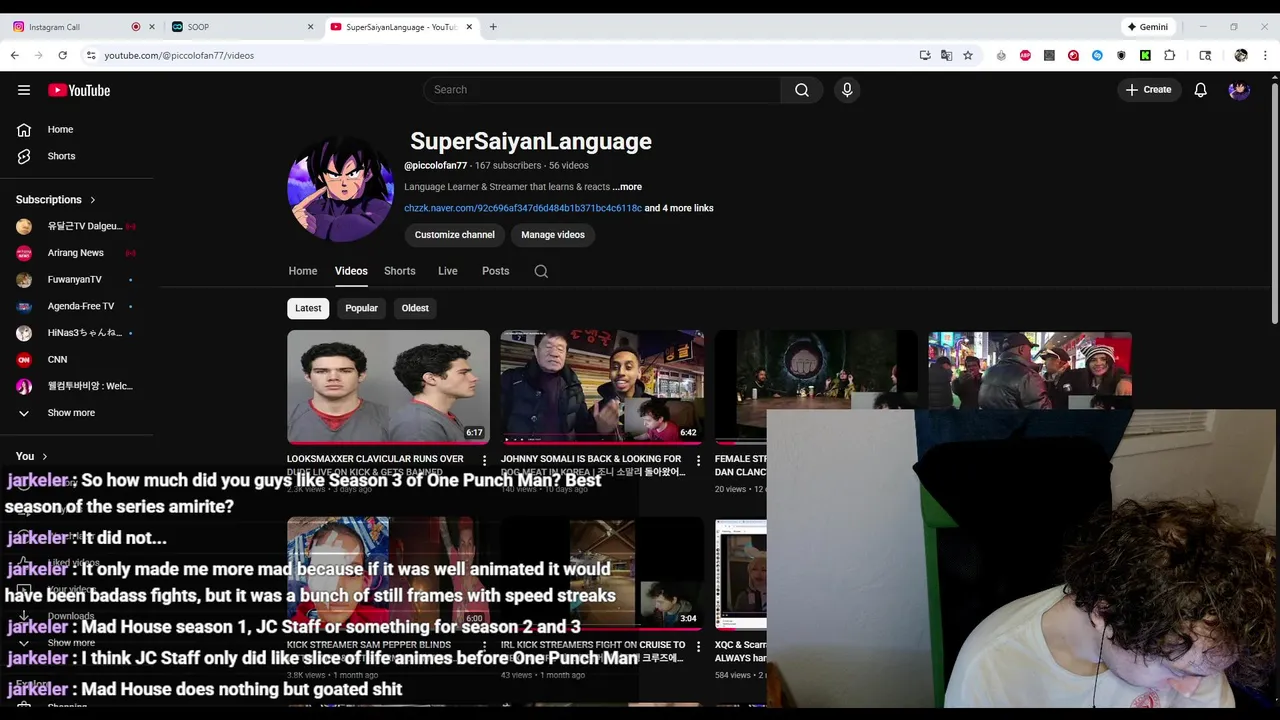Open the AdBlock Plus extension

1025,55
